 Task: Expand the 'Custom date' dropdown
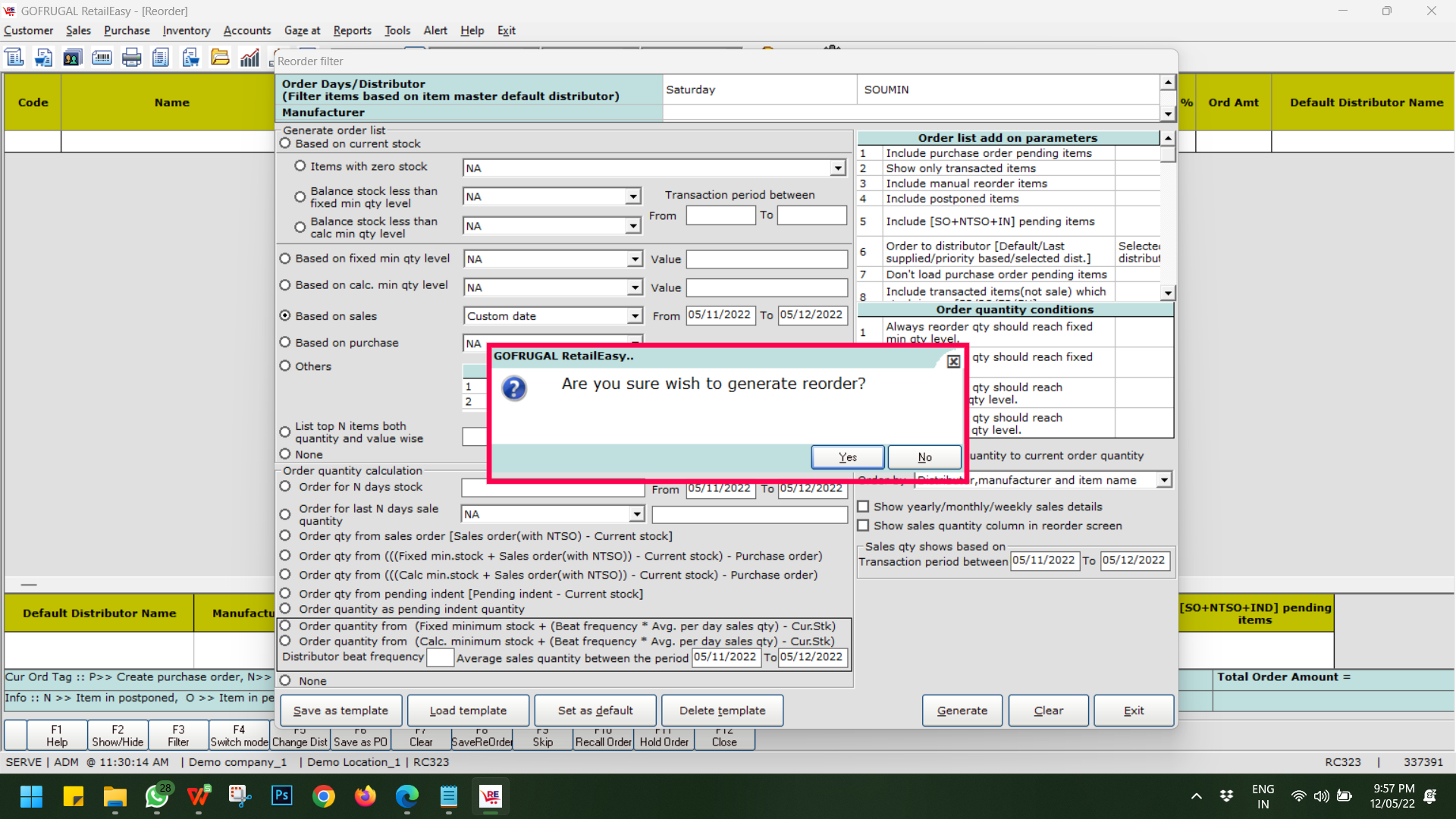coord(635,316)
